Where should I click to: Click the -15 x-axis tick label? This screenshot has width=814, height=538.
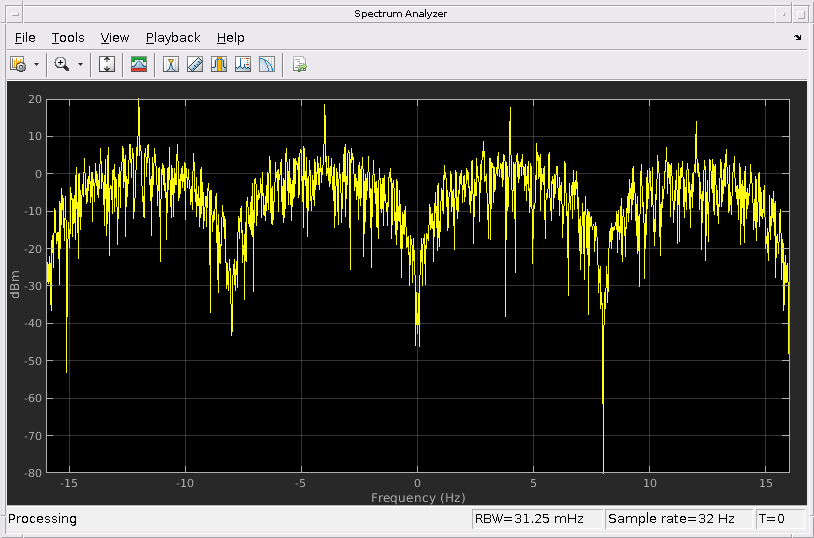69,483
